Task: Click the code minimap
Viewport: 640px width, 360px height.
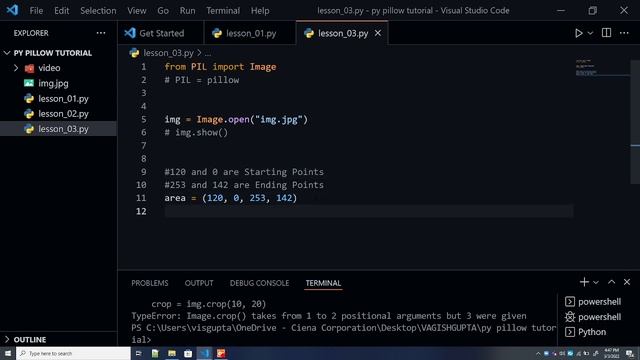Action: point(602,68)
